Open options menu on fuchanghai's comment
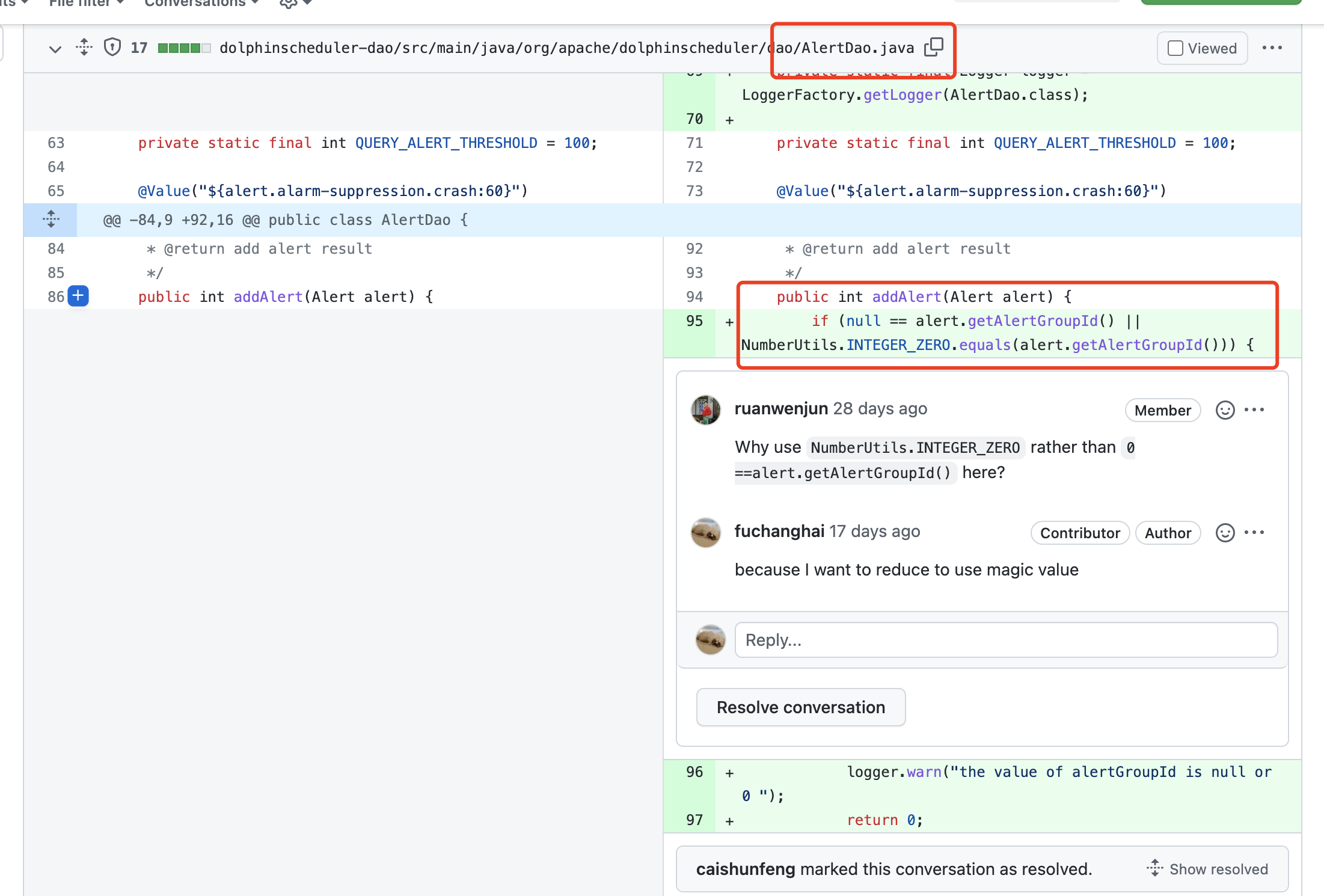1324x896 pixels. pos(1255,532)
